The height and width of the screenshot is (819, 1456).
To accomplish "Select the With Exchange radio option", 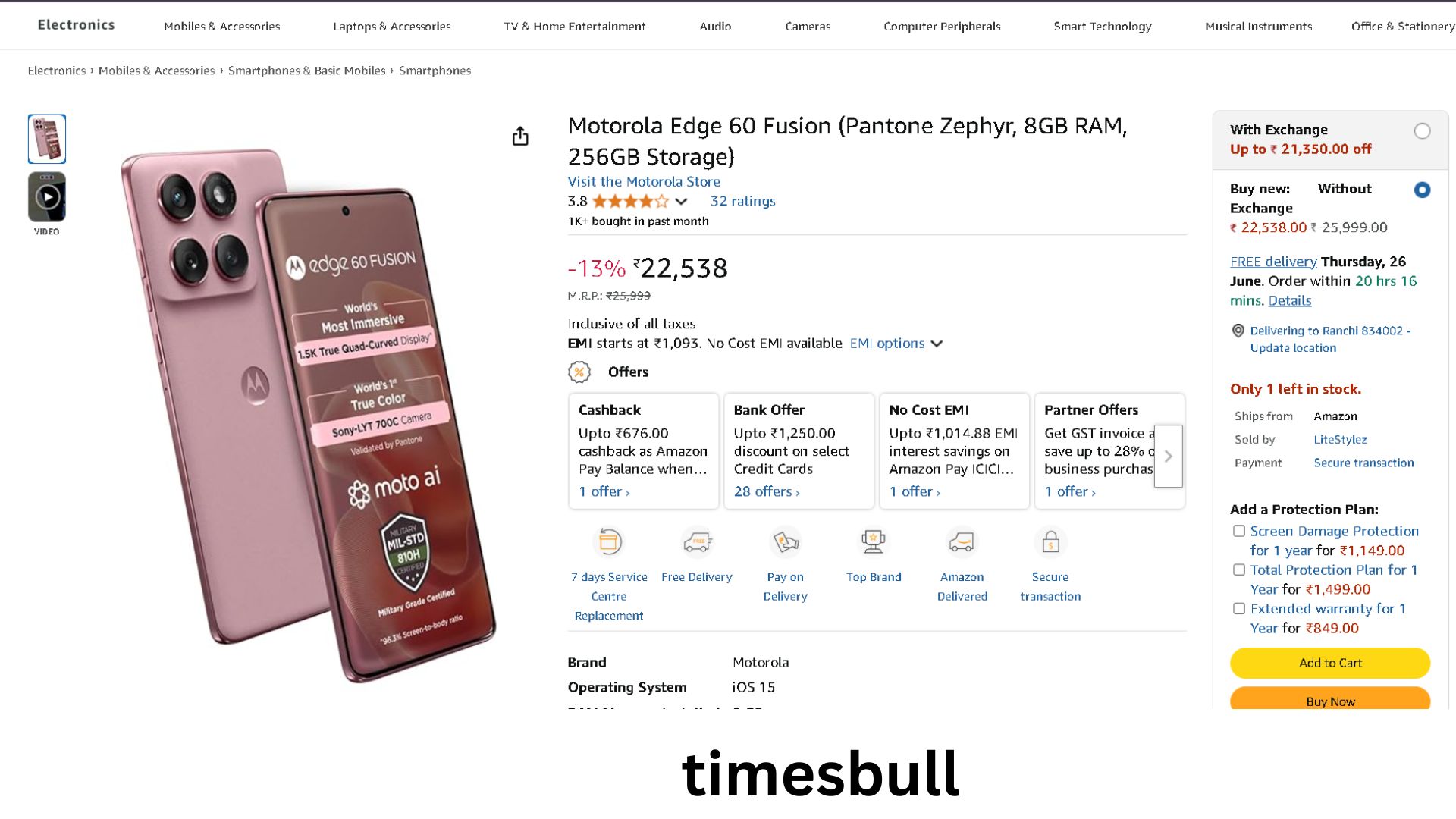I will pos(1422,131).
